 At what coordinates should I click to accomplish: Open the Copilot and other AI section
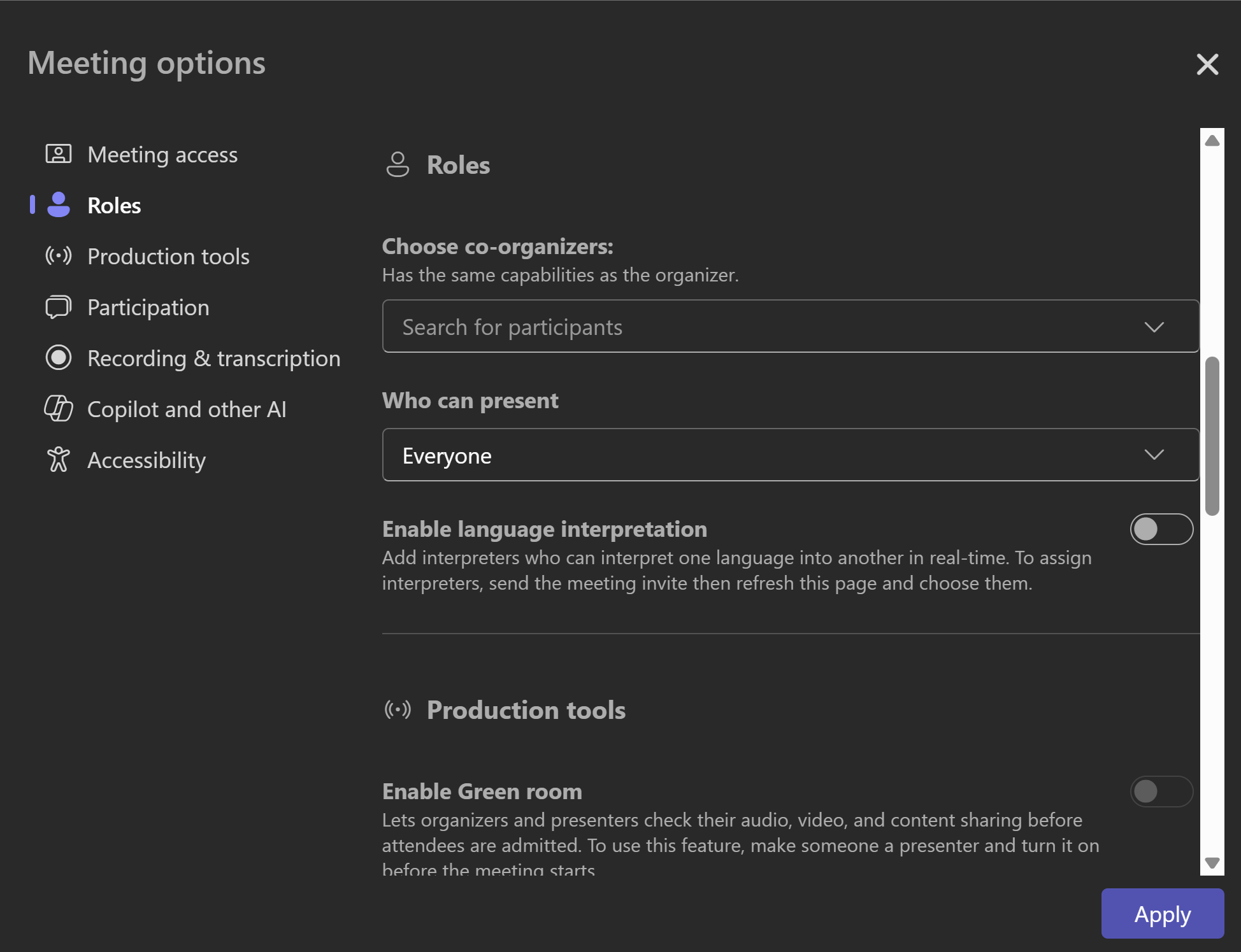187,409
